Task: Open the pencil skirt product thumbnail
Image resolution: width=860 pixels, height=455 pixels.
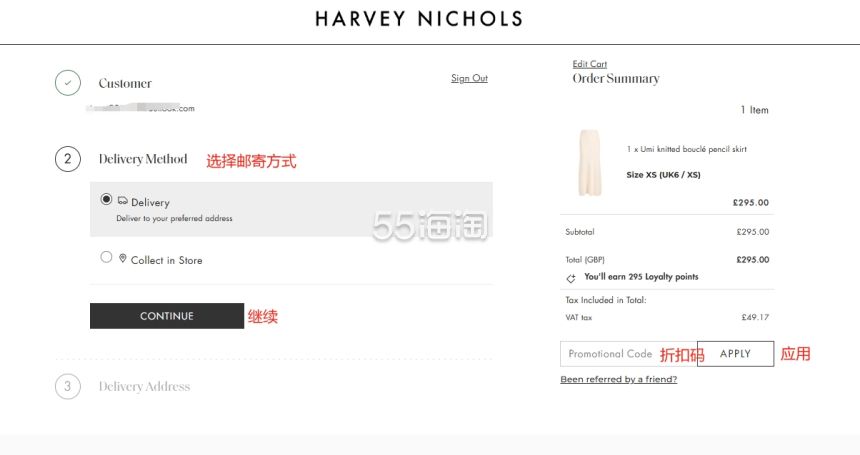Action: [x=590, y=163]
